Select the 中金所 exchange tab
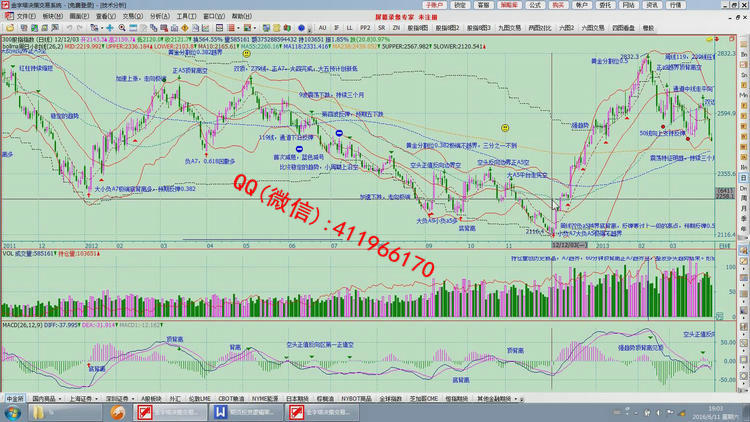The width and height of the screenshot is (750, 422). point(14,398)
